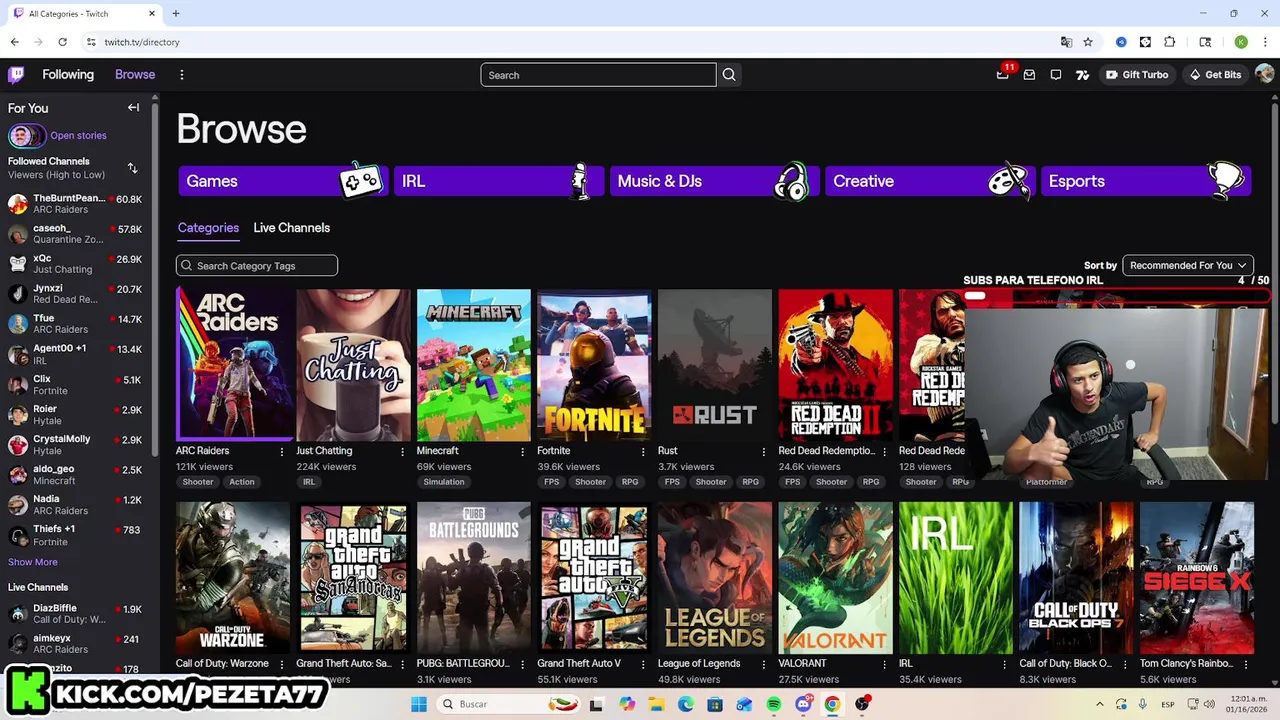
Task: Open the Twitch Turbo icon
Action: pyautogui.click(x=1082, y=75)
